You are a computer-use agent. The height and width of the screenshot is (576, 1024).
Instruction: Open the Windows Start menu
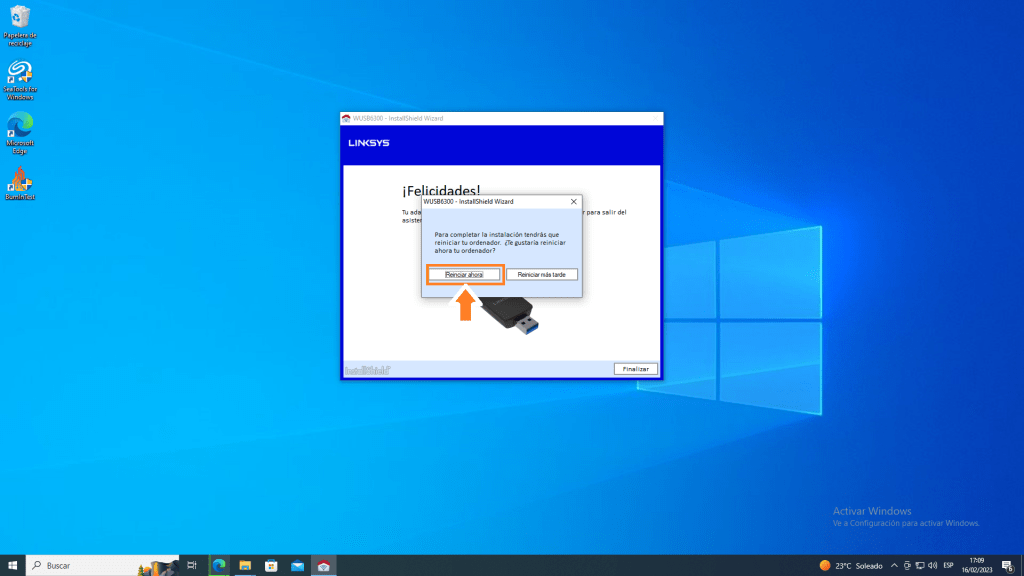point(12,565)
